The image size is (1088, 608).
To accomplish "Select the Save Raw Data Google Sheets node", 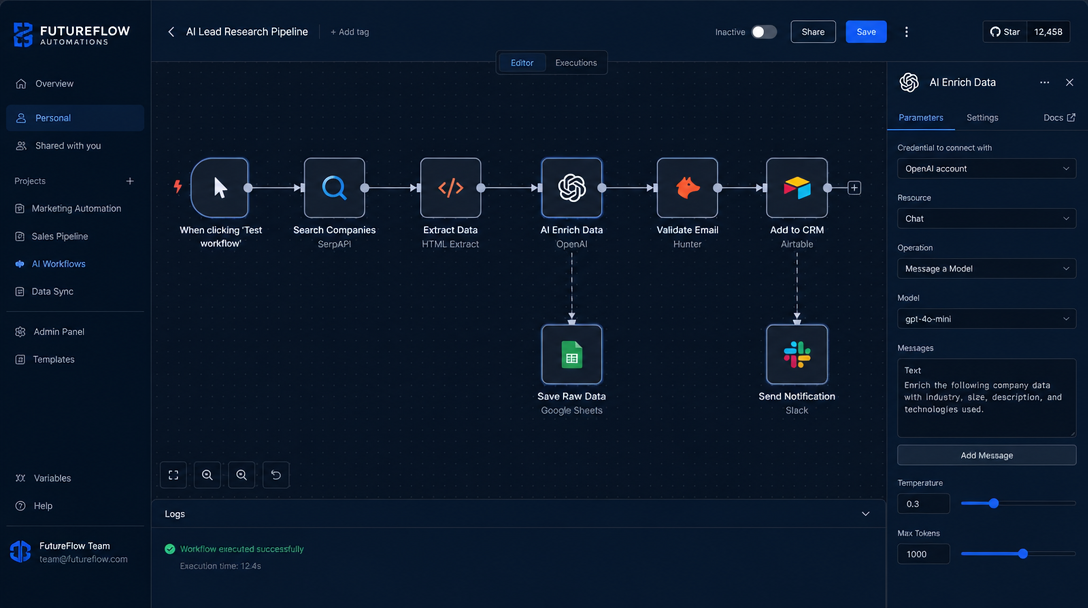I will tap(572, 355).
